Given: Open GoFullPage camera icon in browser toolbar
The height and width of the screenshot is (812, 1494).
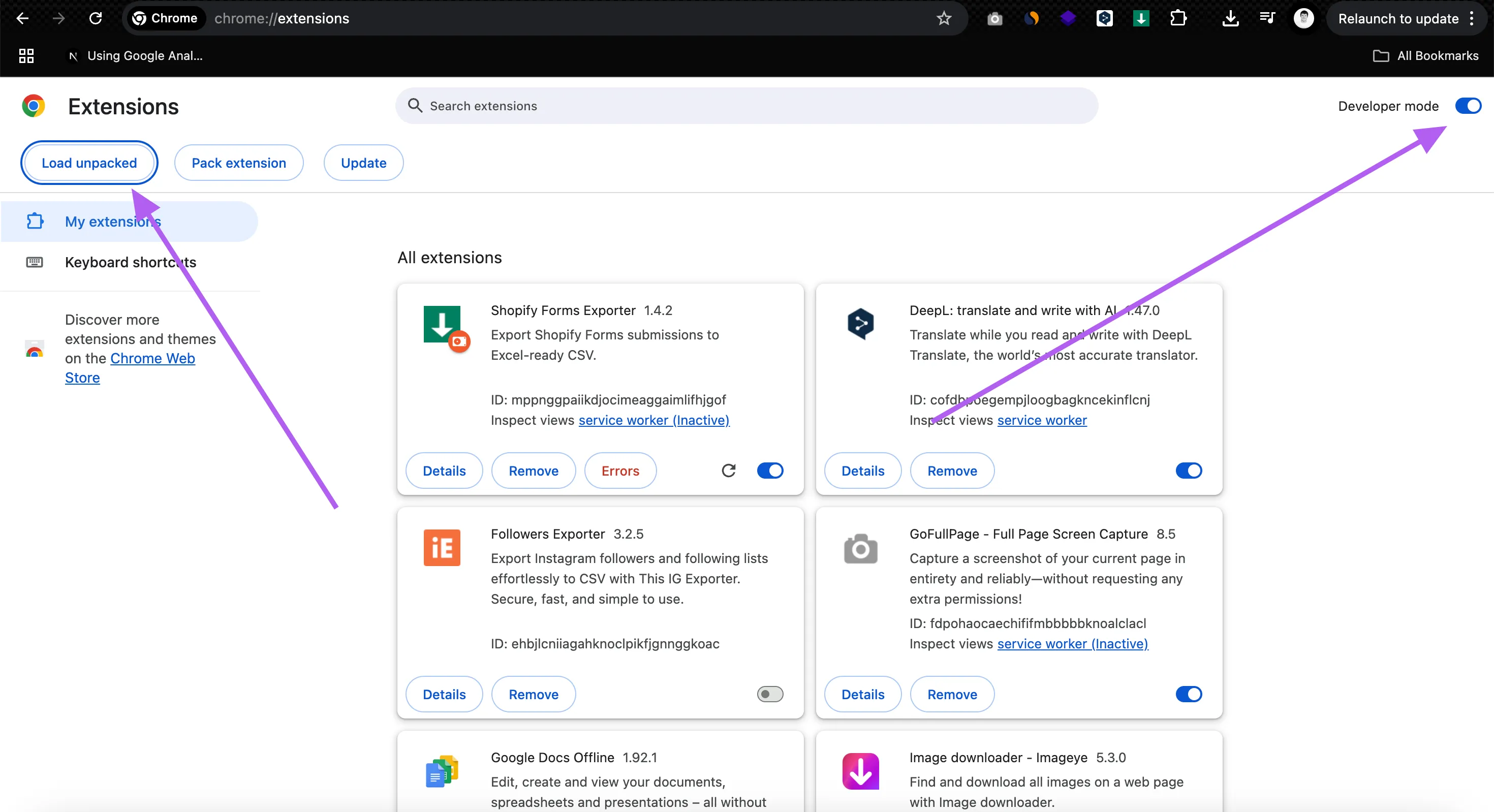Looking at the screenshot, I should 994,19.
